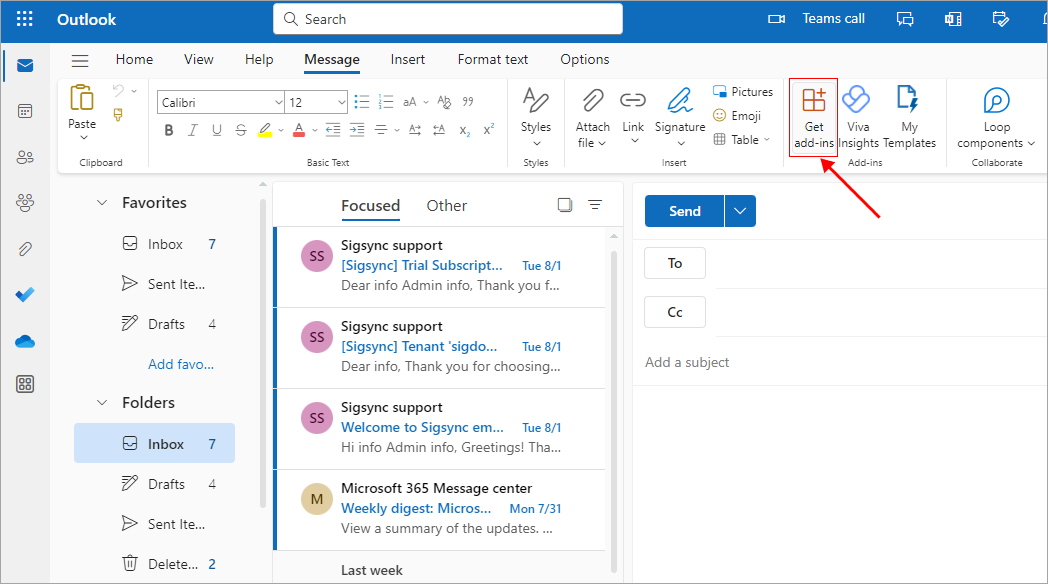Click the yellow text highlight color button
This screenshot has width=1048, height=584.
pyautogui.click(x=265, y=130)
